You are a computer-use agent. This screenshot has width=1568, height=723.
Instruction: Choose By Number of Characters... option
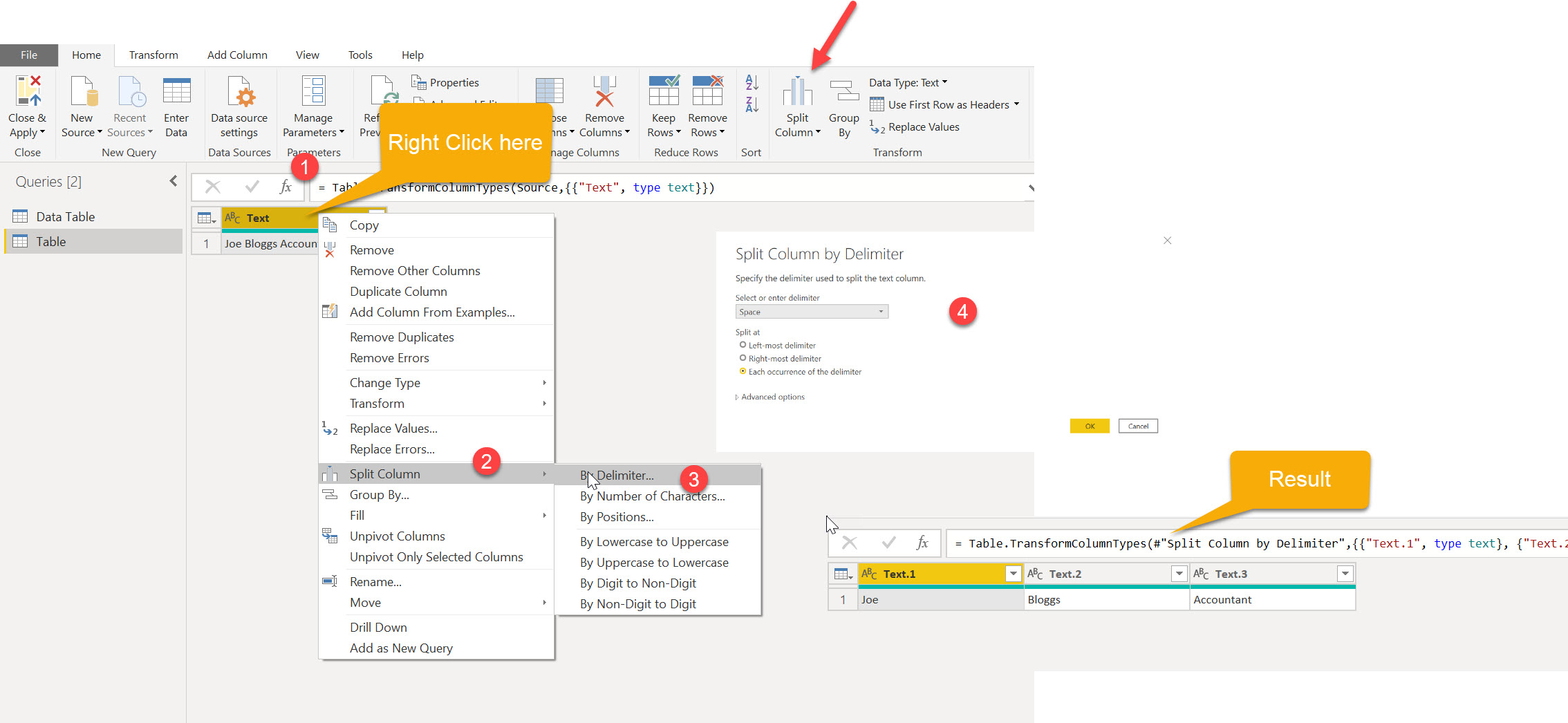pyautogui.click(x=658, y=496)
